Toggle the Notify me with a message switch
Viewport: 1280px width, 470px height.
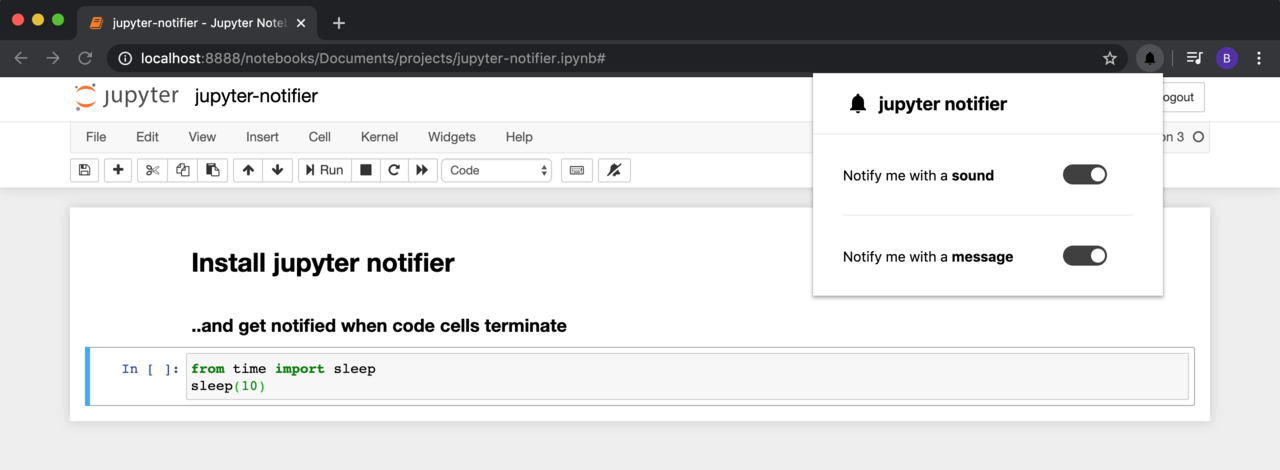(1085, 256)
